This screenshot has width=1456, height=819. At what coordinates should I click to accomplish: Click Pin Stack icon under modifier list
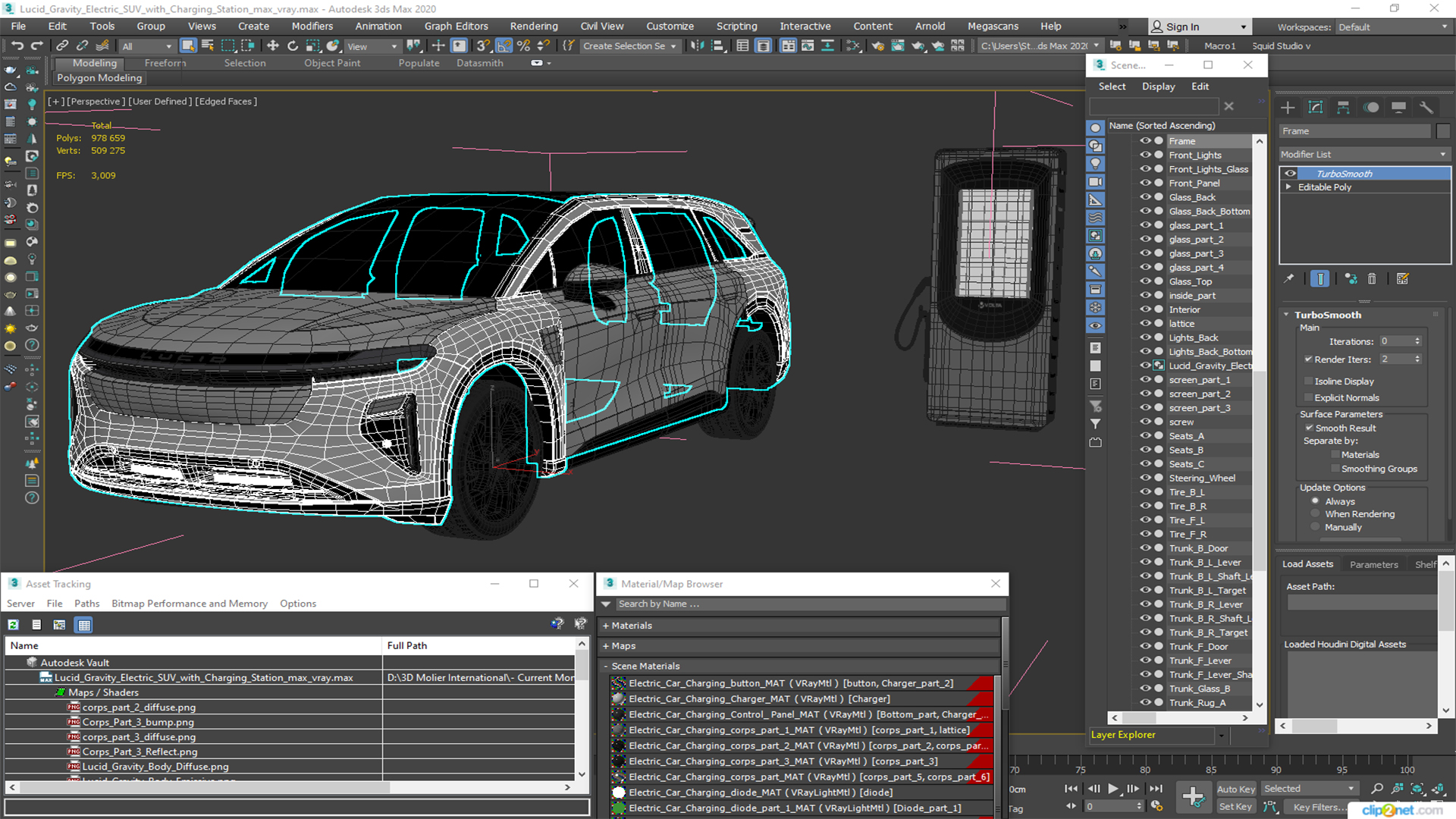point(1289,279)
